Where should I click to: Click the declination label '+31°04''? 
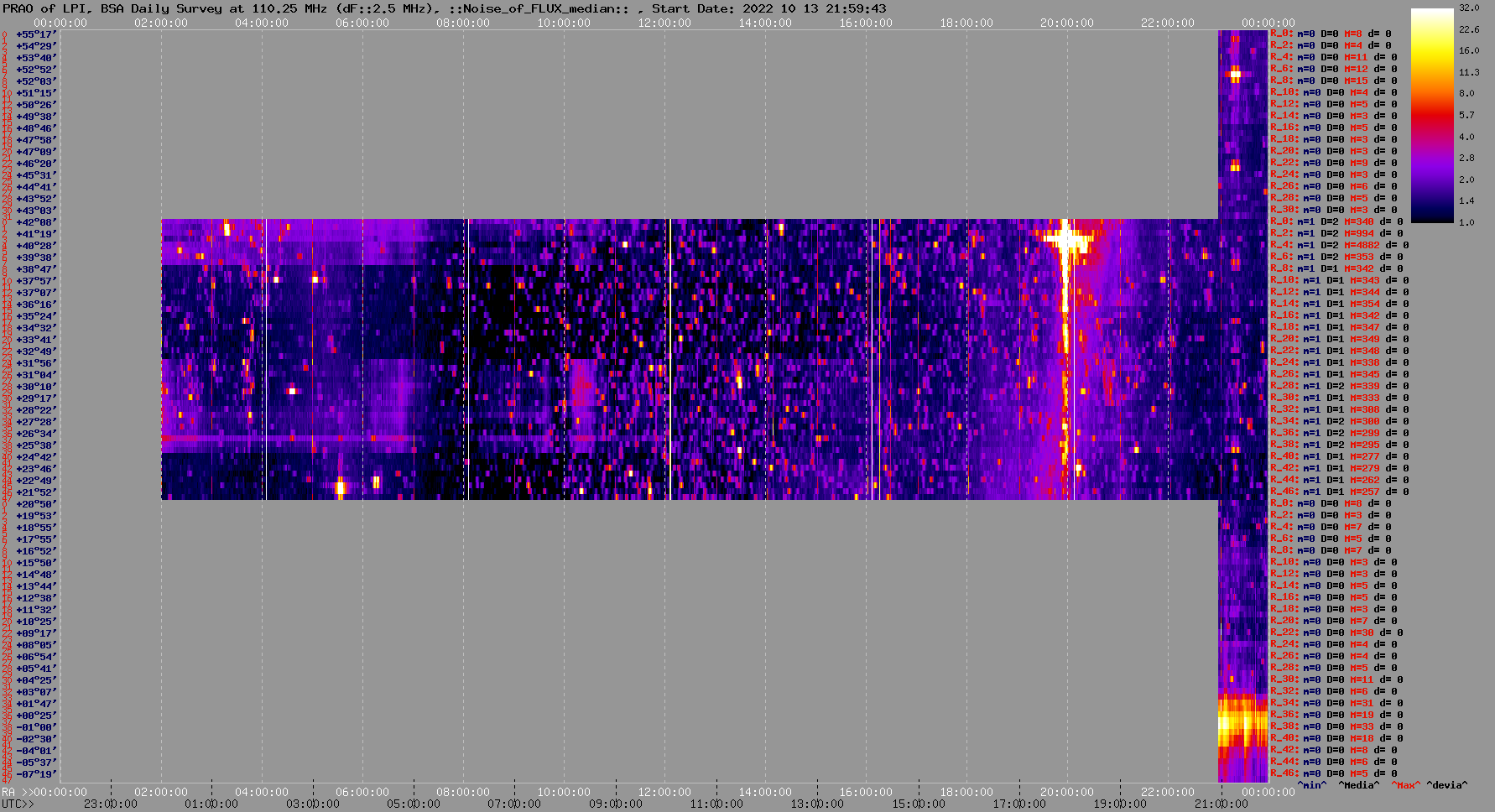36,375
